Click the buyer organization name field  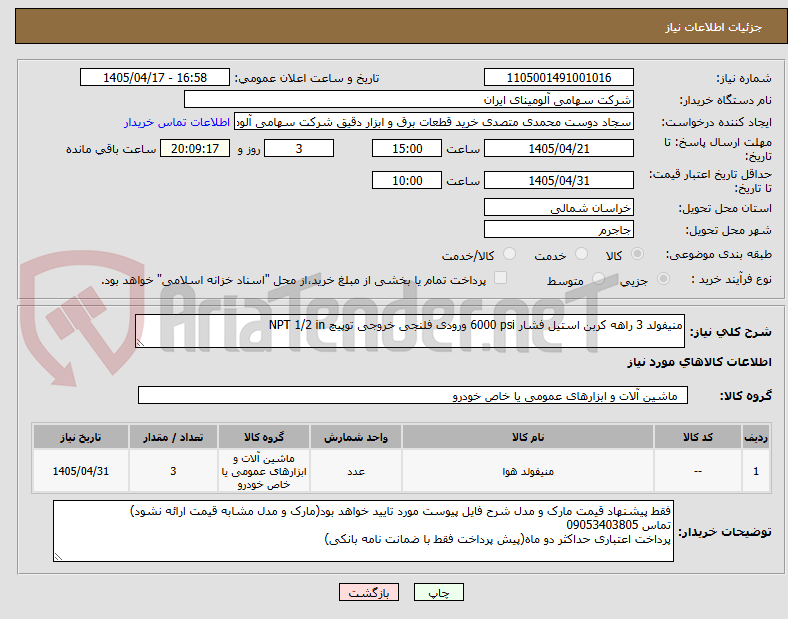pyautogui.click(x=409, y=99)
